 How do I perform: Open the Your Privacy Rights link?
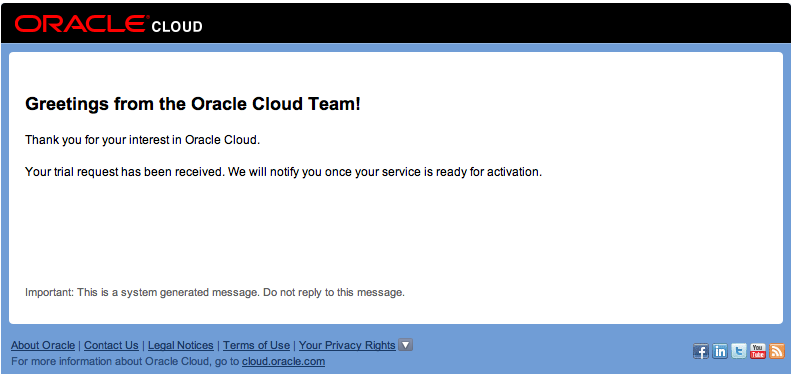(x=347, y=345)
